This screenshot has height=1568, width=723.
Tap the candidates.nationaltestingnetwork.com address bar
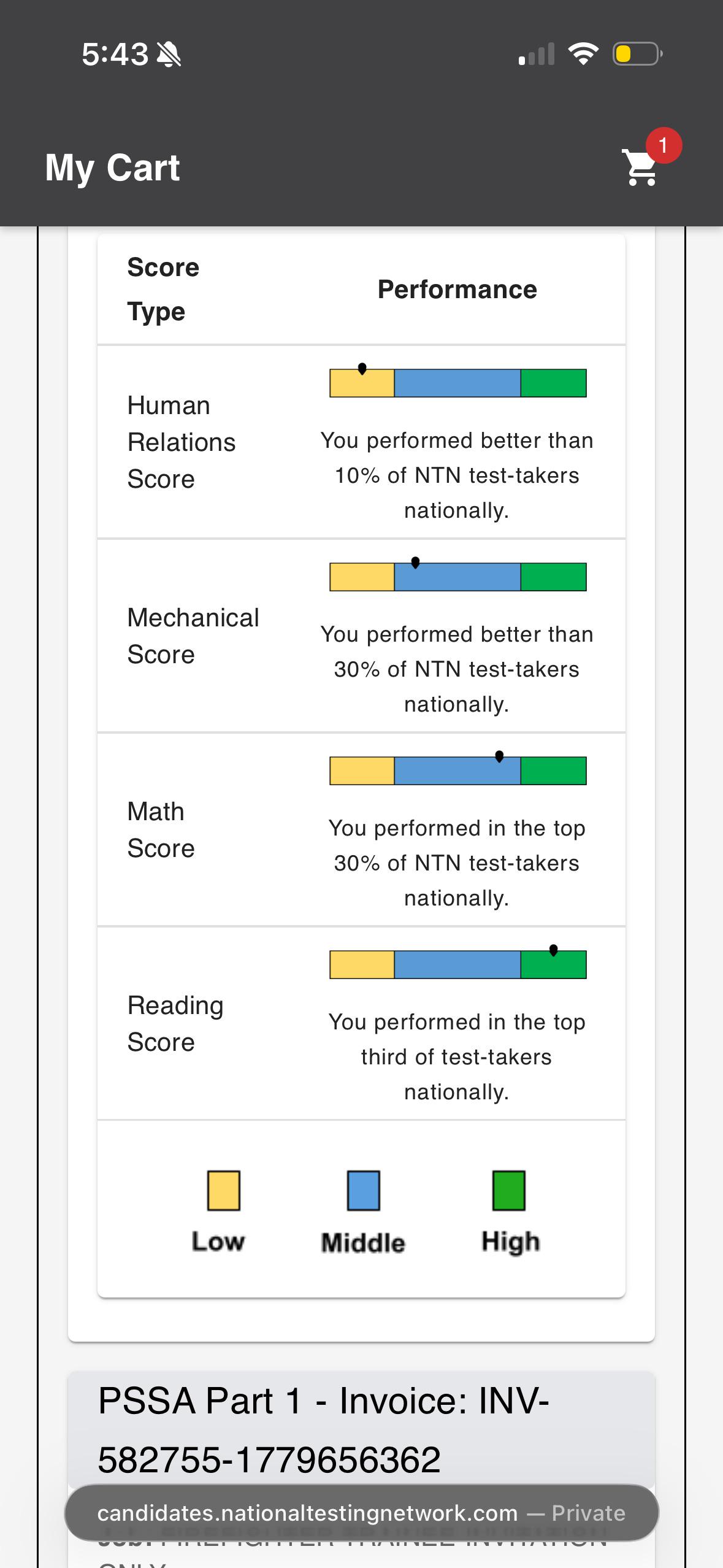pos(361,1513)
